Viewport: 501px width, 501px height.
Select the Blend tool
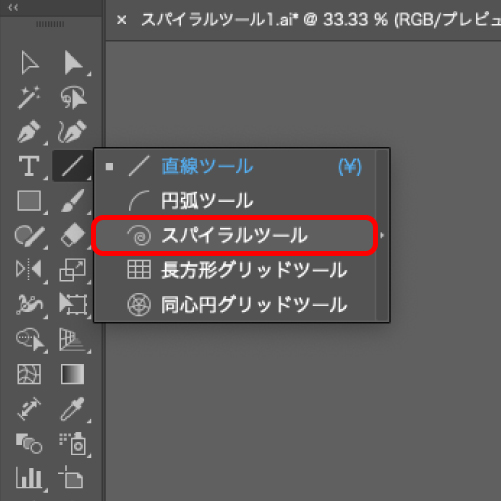click(29, 443)
